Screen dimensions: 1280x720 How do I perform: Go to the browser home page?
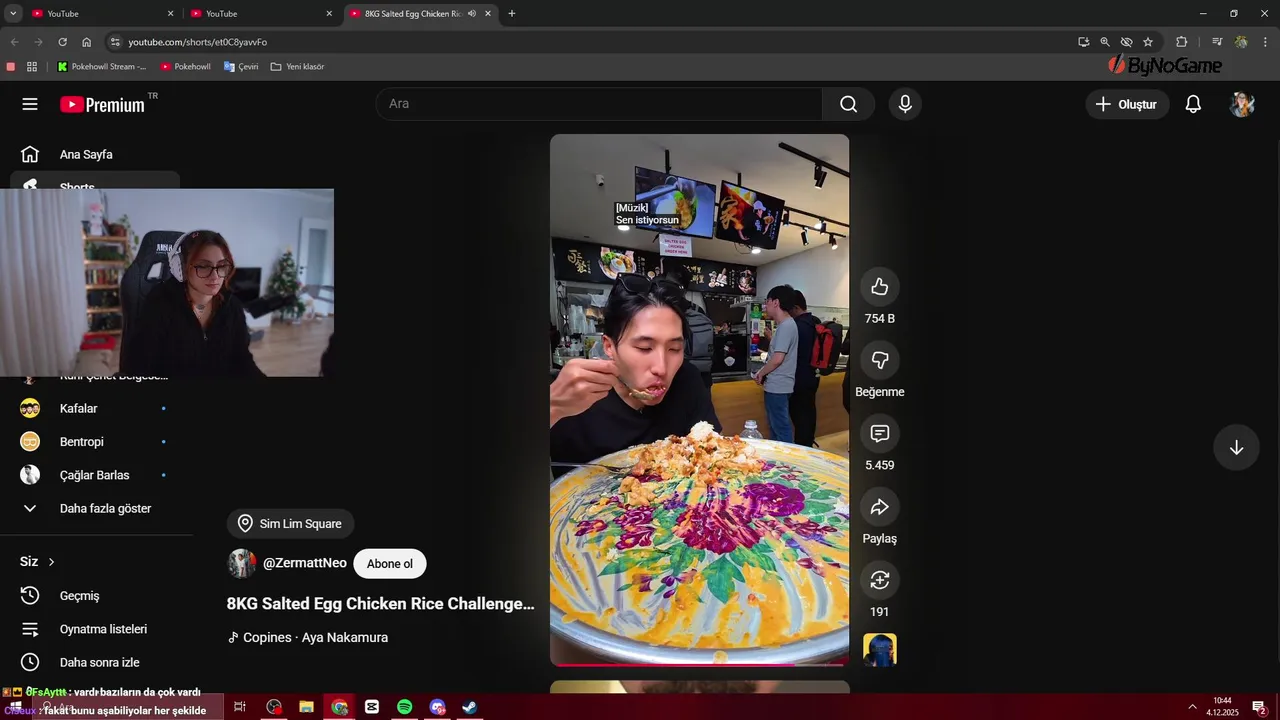click(x=87, y=42)
